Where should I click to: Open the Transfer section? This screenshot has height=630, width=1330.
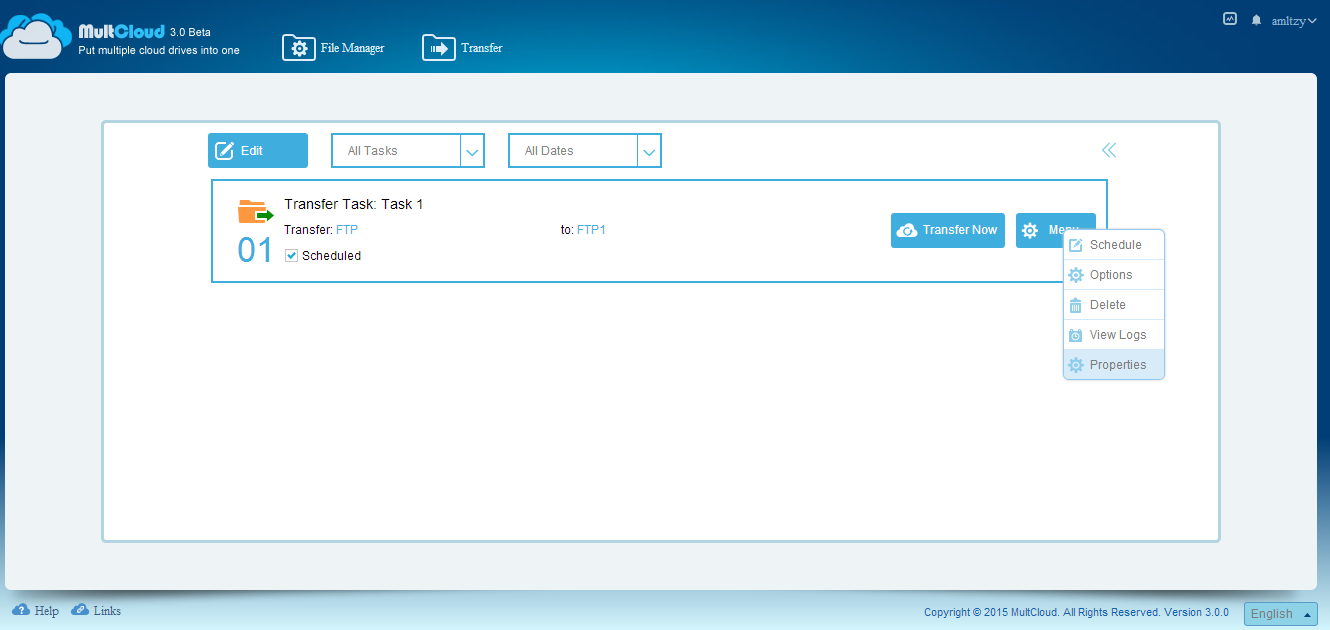tap(462, 48)
